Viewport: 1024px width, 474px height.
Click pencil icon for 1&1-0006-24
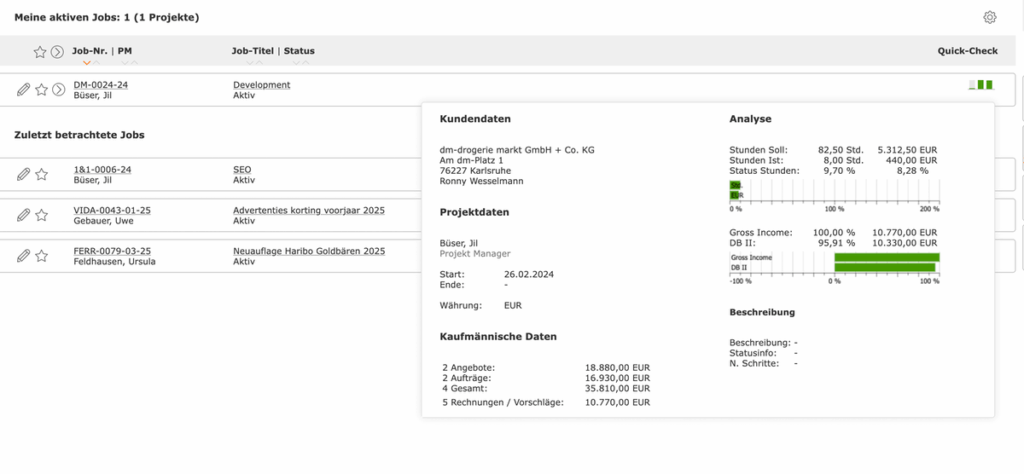24,174
